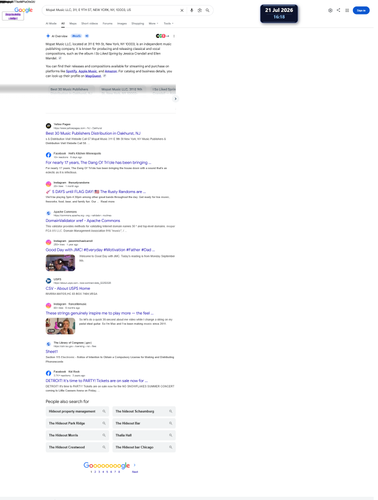Clear the search query with the X icon
This screenshot has width=378, height=500.
(182, 10)
